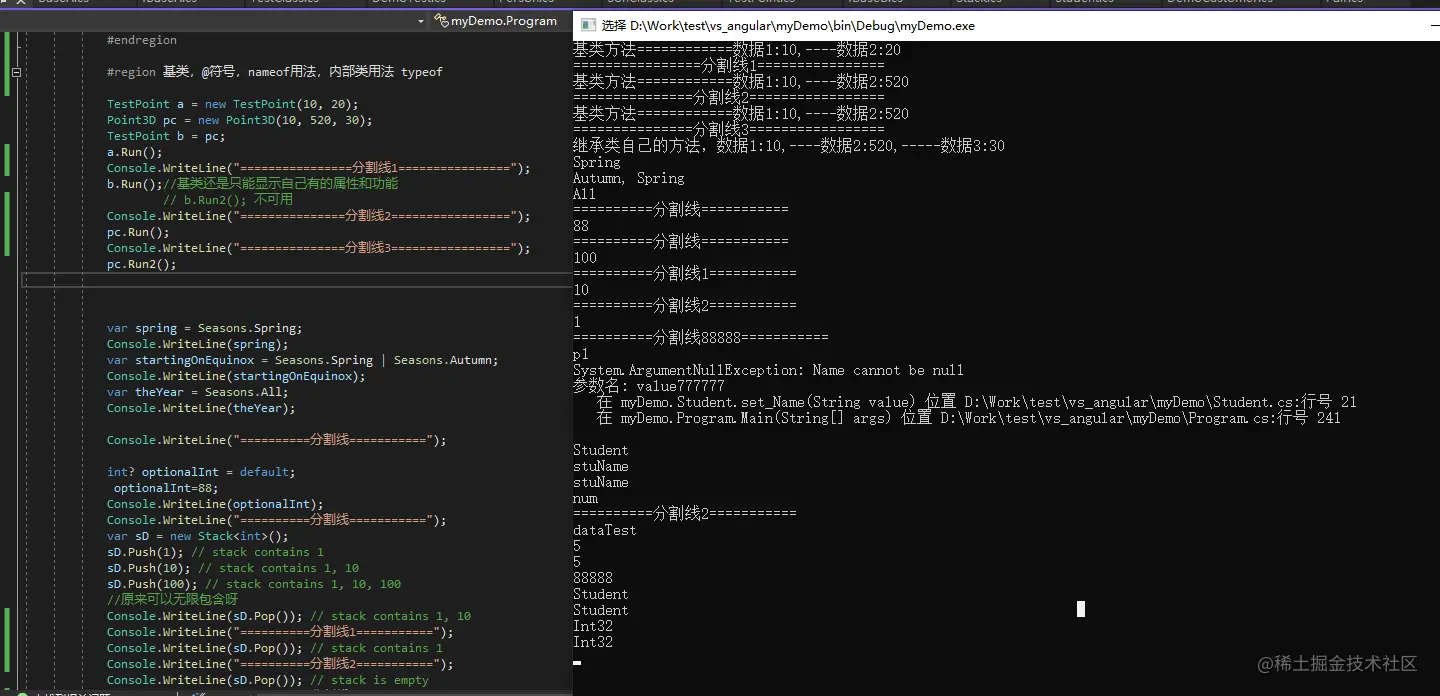The height and width of the screenshot is (696, 1440).
Task: Click the 'var spring = Seasons.Spring;' line
Action: tap(204, 328)
